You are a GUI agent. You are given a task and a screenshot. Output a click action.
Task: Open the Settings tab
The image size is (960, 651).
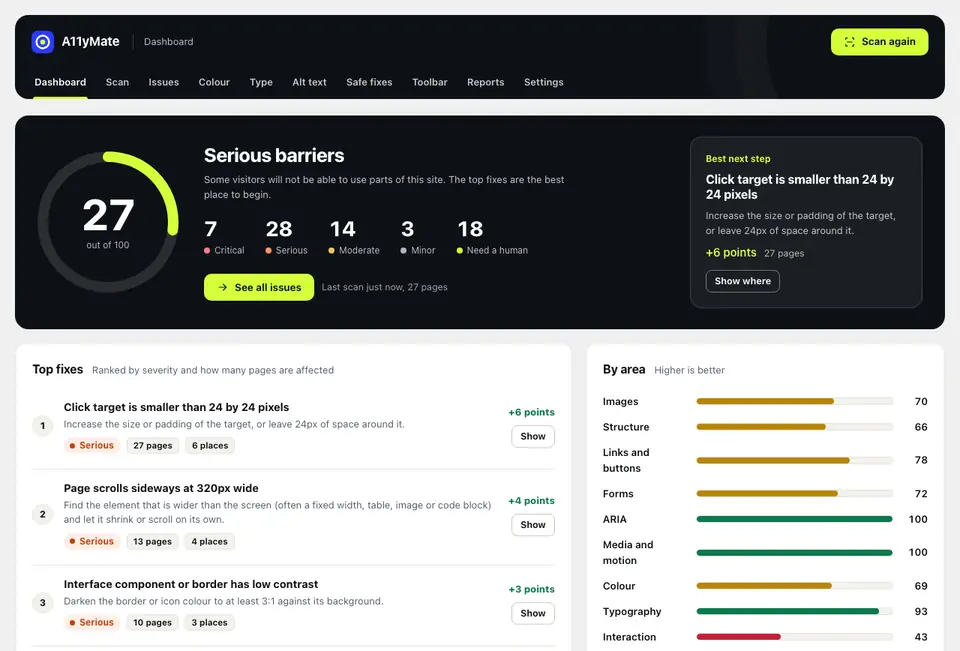(x=544, y=82)
